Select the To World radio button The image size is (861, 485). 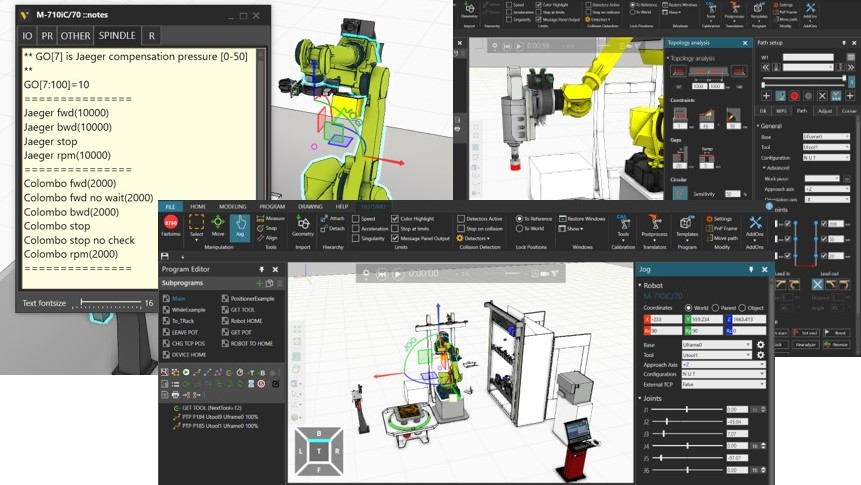(519, 228)
